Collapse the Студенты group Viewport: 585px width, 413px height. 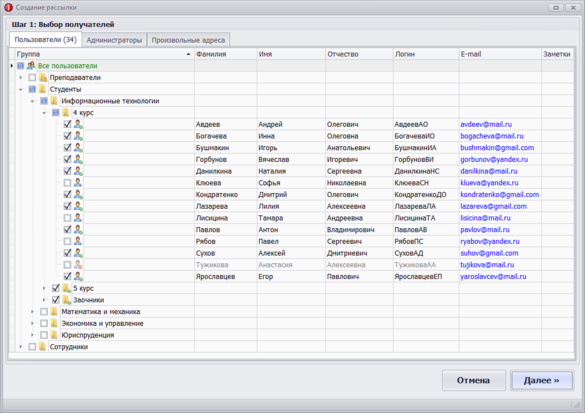pyautogui.click(x=21, y=90)
